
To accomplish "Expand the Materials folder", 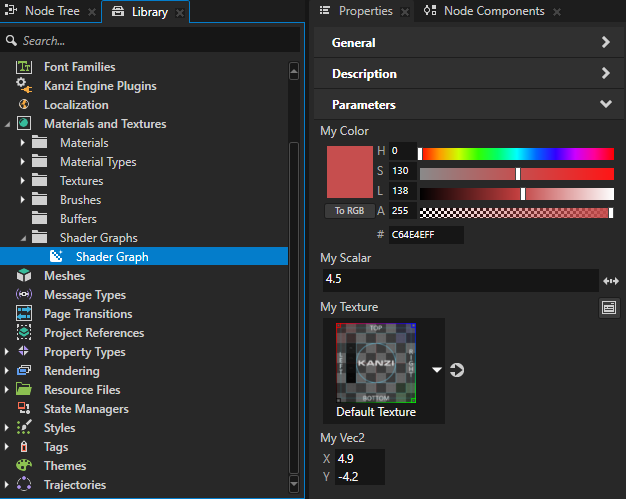I will [22, 143].
